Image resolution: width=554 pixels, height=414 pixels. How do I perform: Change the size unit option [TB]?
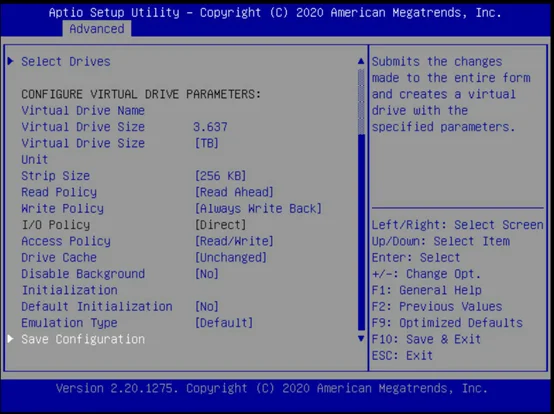pos(207,143)
